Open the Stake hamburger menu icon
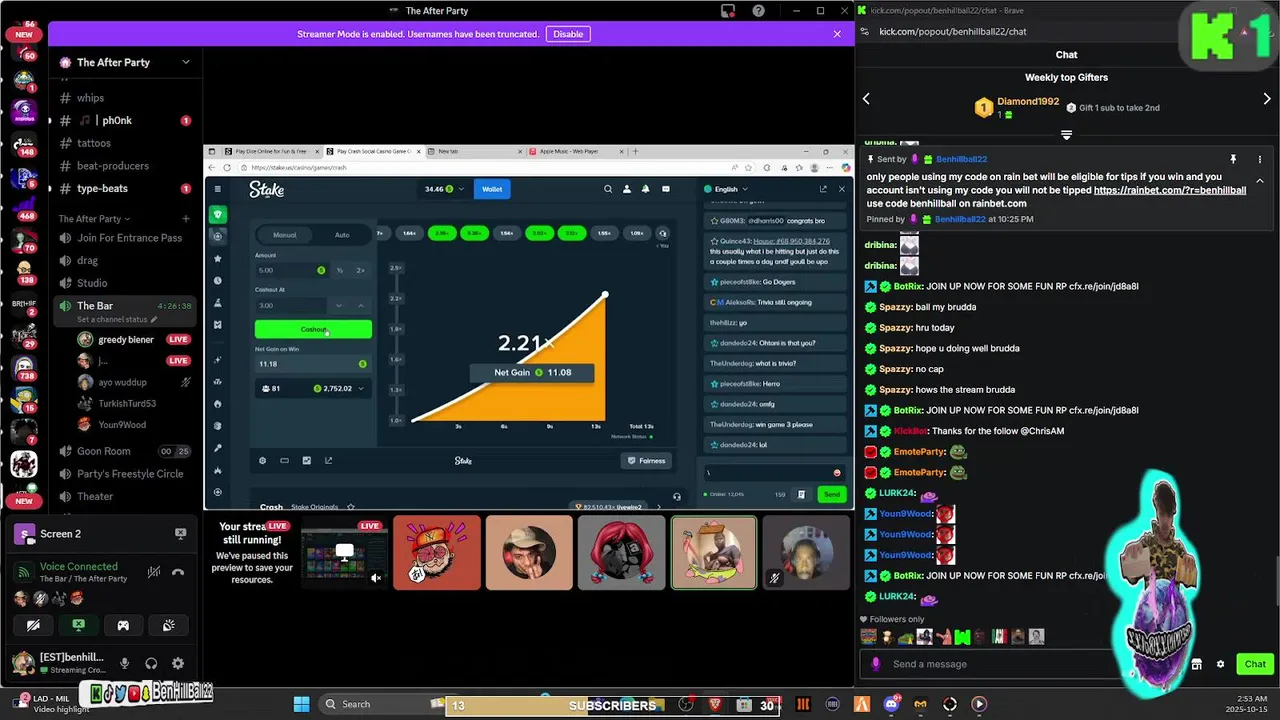Image resolution: width=1280 pixels, height=720 pixels. click(218, 189)
